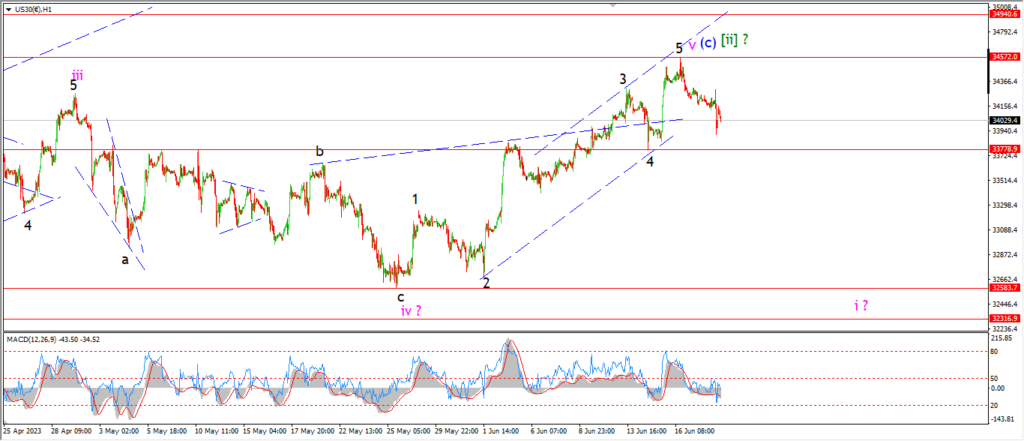This screenshot has width=1024, height=441.
Task: Click the '1 Jun 14:00' date on time axis
Action: tap(502, 431)
